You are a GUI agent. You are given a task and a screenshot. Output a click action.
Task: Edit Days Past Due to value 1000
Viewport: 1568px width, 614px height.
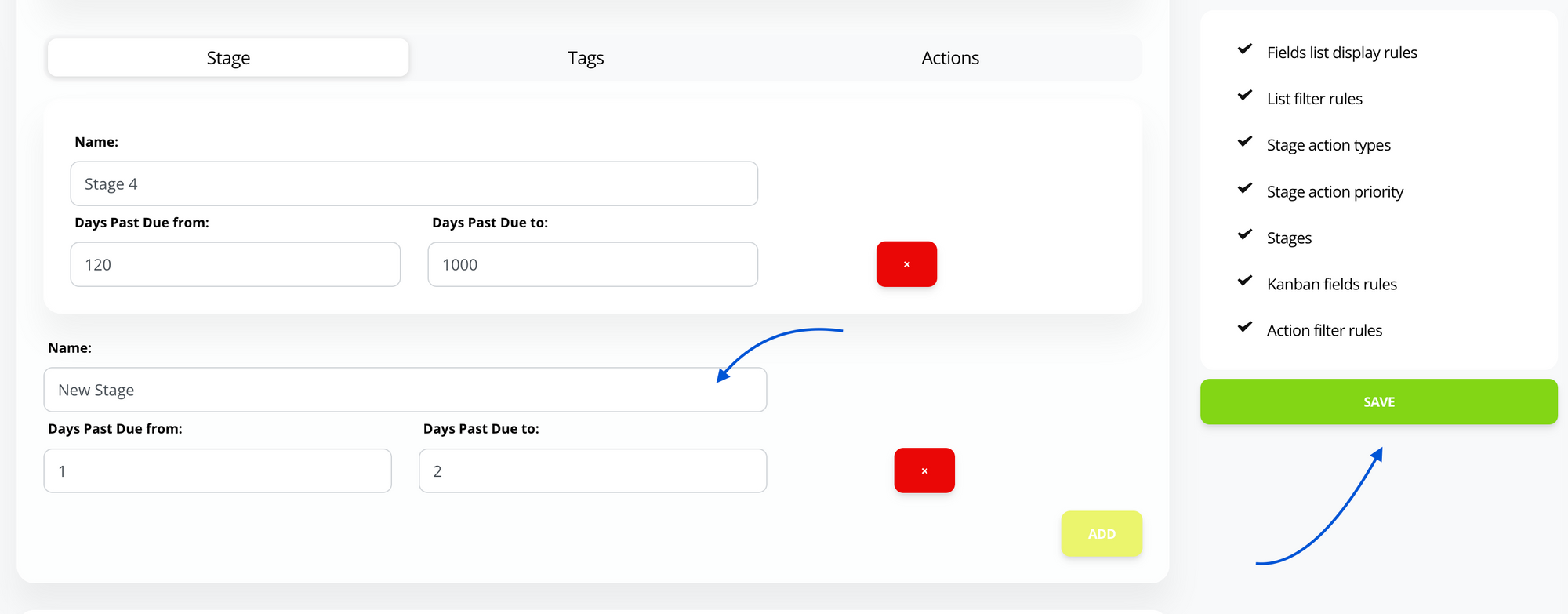point(593,265)
